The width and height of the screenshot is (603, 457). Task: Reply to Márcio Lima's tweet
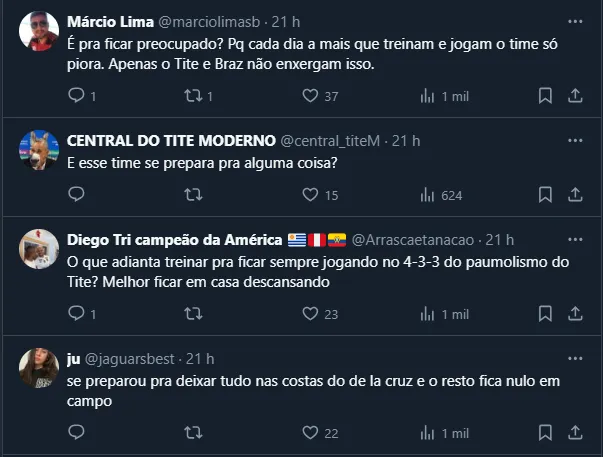[x=77, y=95]
